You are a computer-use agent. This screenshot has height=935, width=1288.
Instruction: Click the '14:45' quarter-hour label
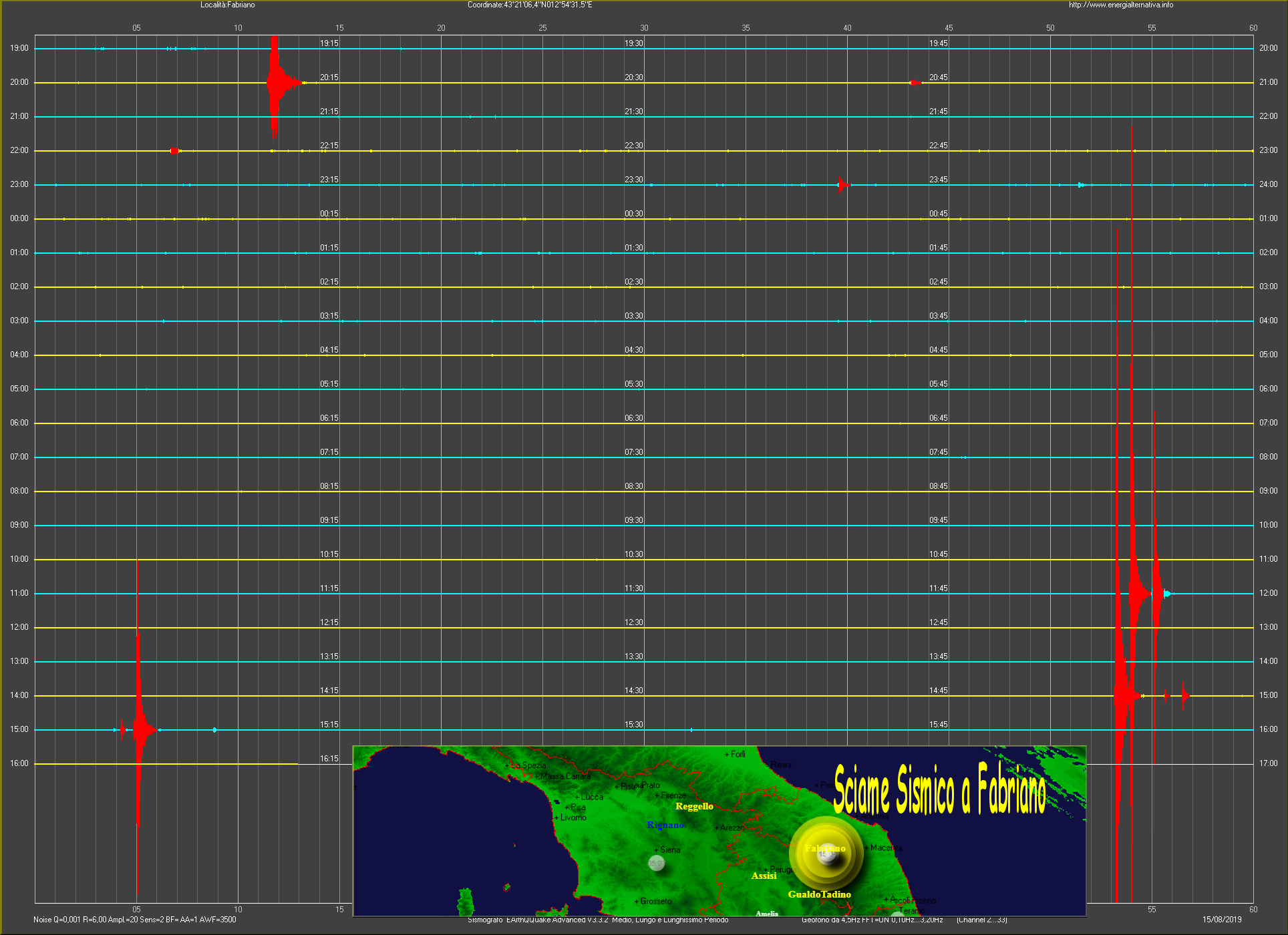938,691
